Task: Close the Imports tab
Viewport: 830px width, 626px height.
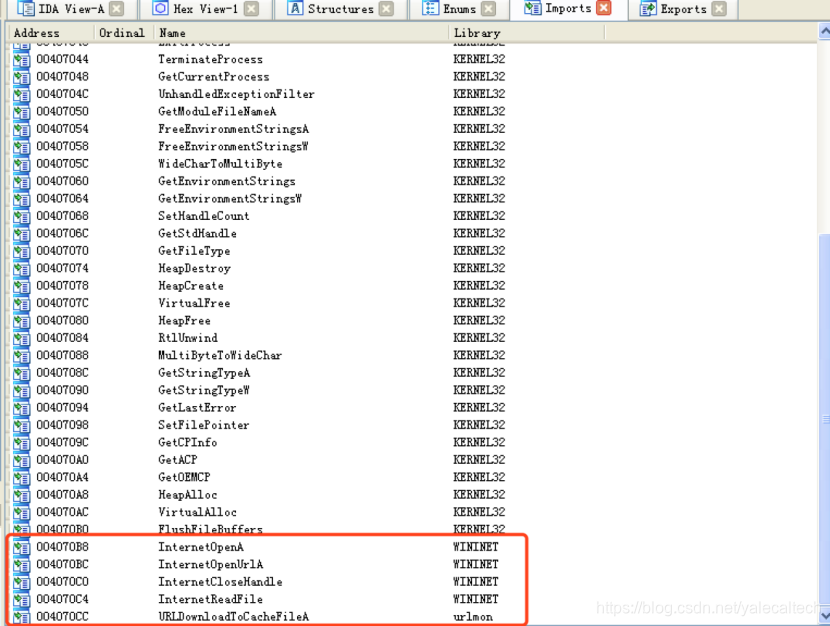Action: 603,8
